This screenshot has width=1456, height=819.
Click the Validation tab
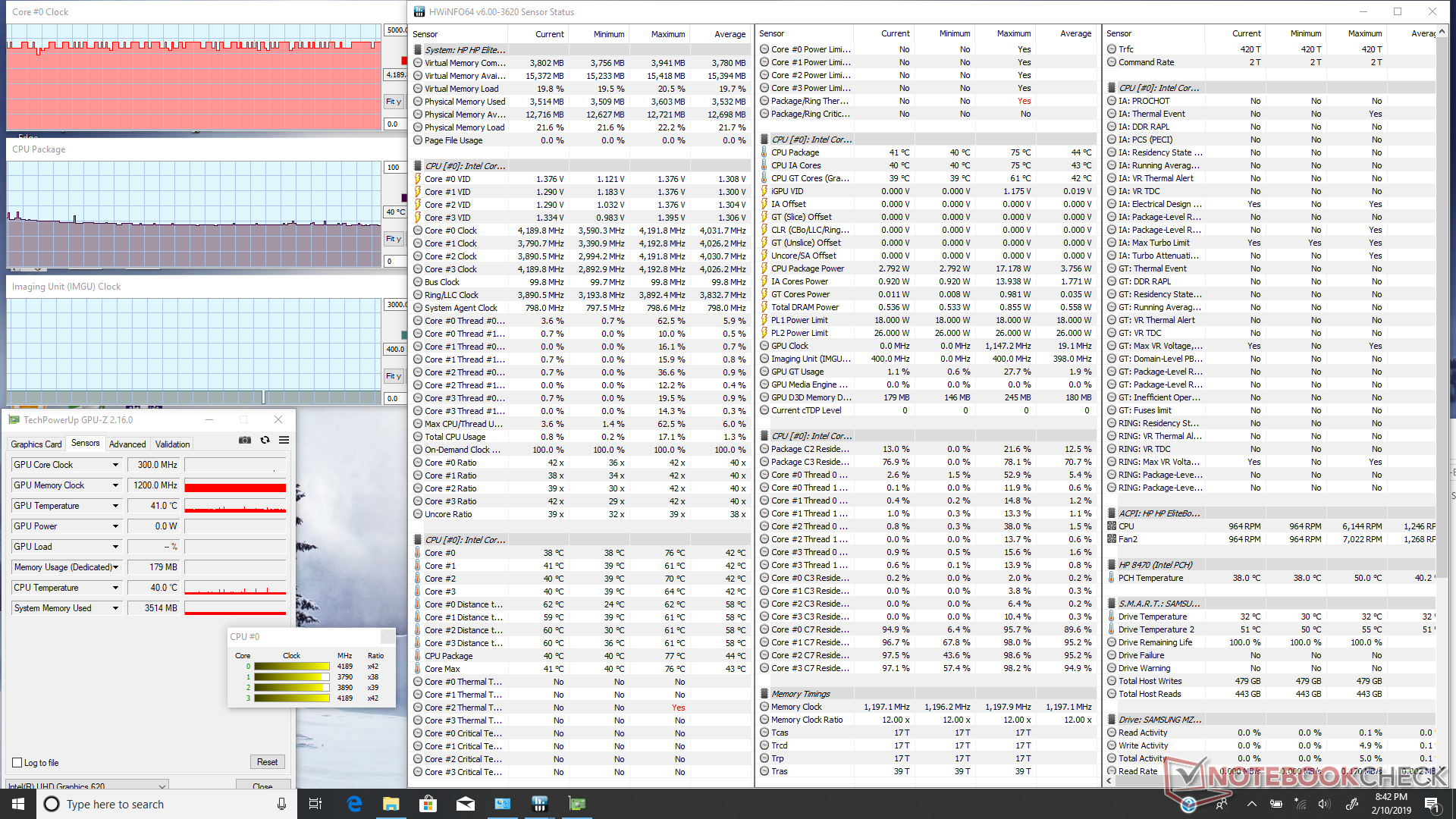172,444
